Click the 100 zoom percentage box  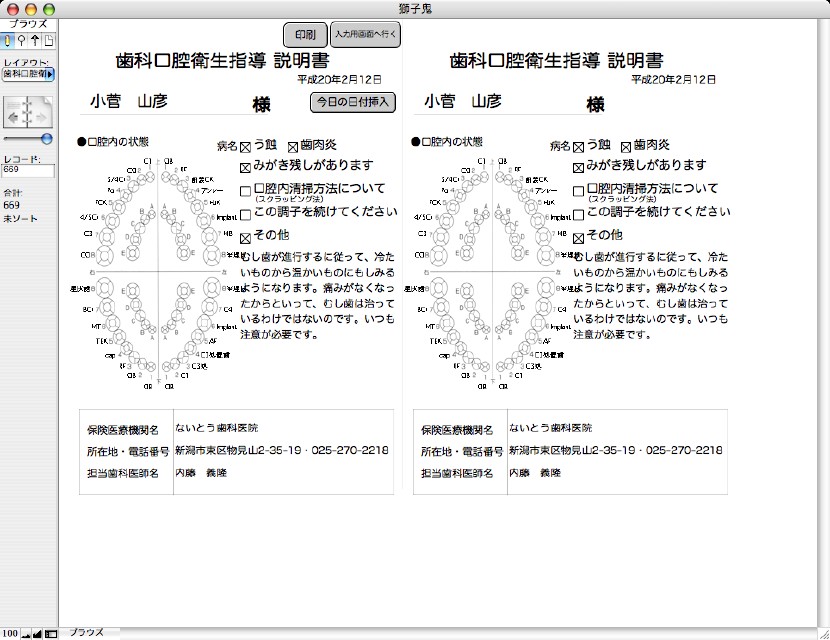[10, 634]
